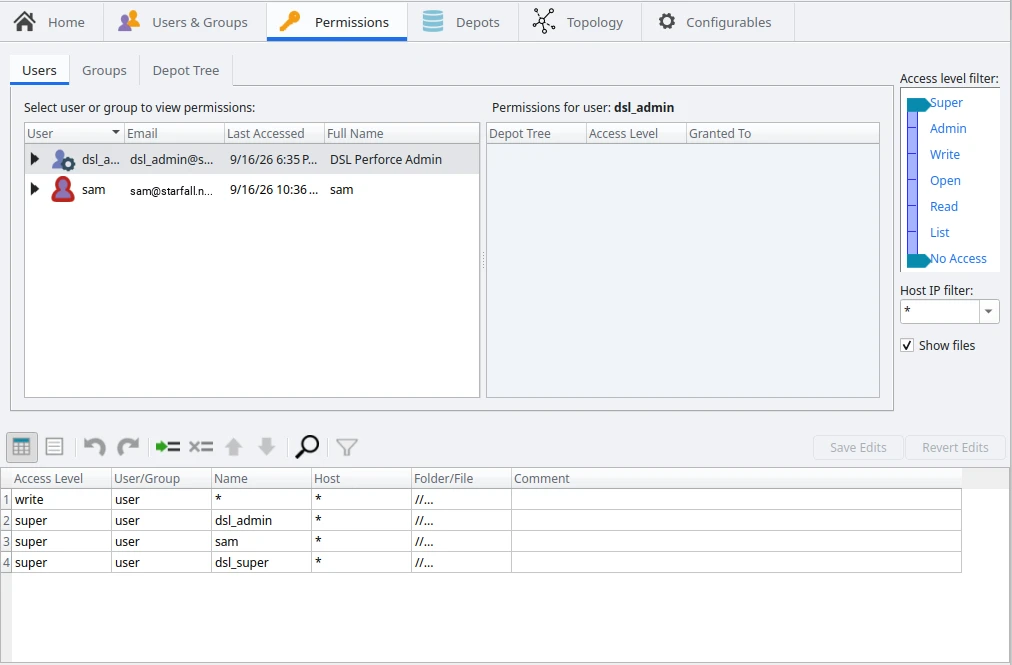The height and width of the screenshot is (665, 1012).
Task: Click the Full Name column header
Action: pyautogui.click(x=401, y=134)
